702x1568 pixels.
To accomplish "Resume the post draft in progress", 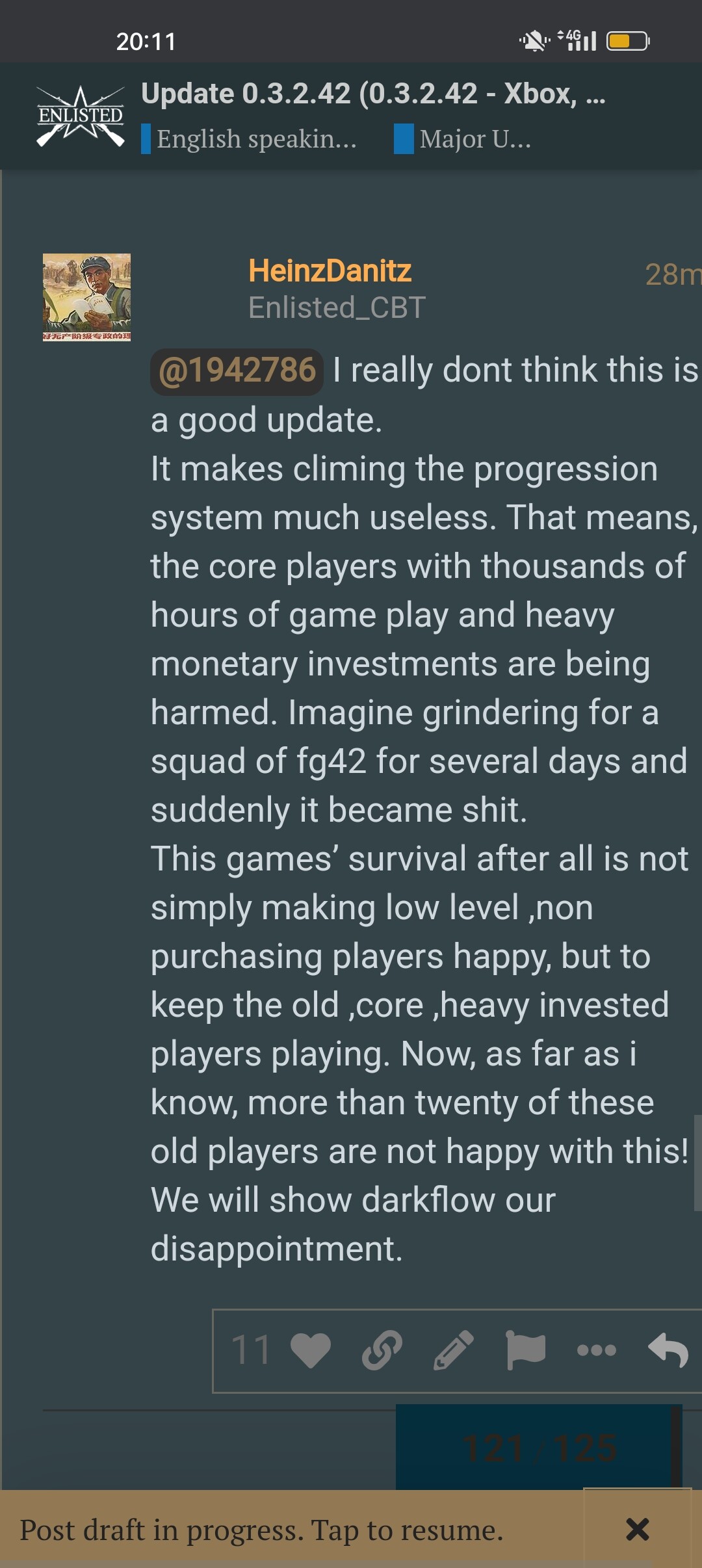I will (261, 1530).
